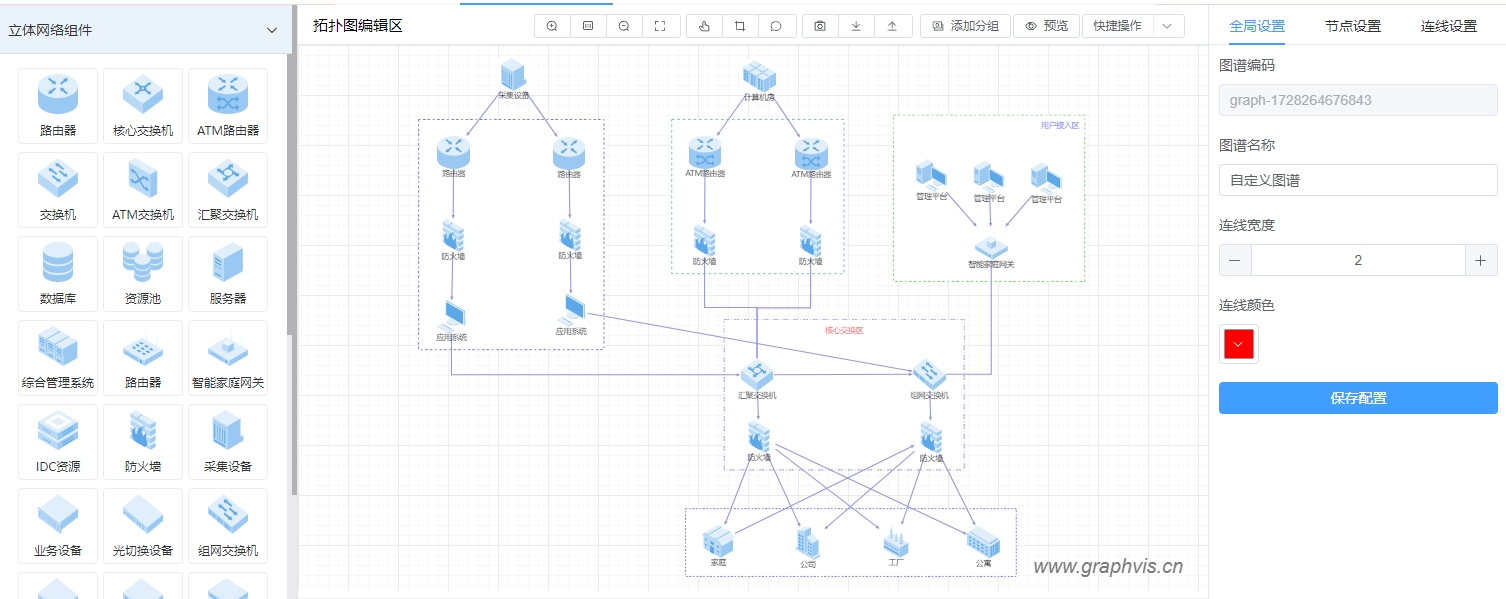The image size is (1506, 599).
Task: Click the fullscreen icon in toolbar
Action: click(x=660, y=26)
